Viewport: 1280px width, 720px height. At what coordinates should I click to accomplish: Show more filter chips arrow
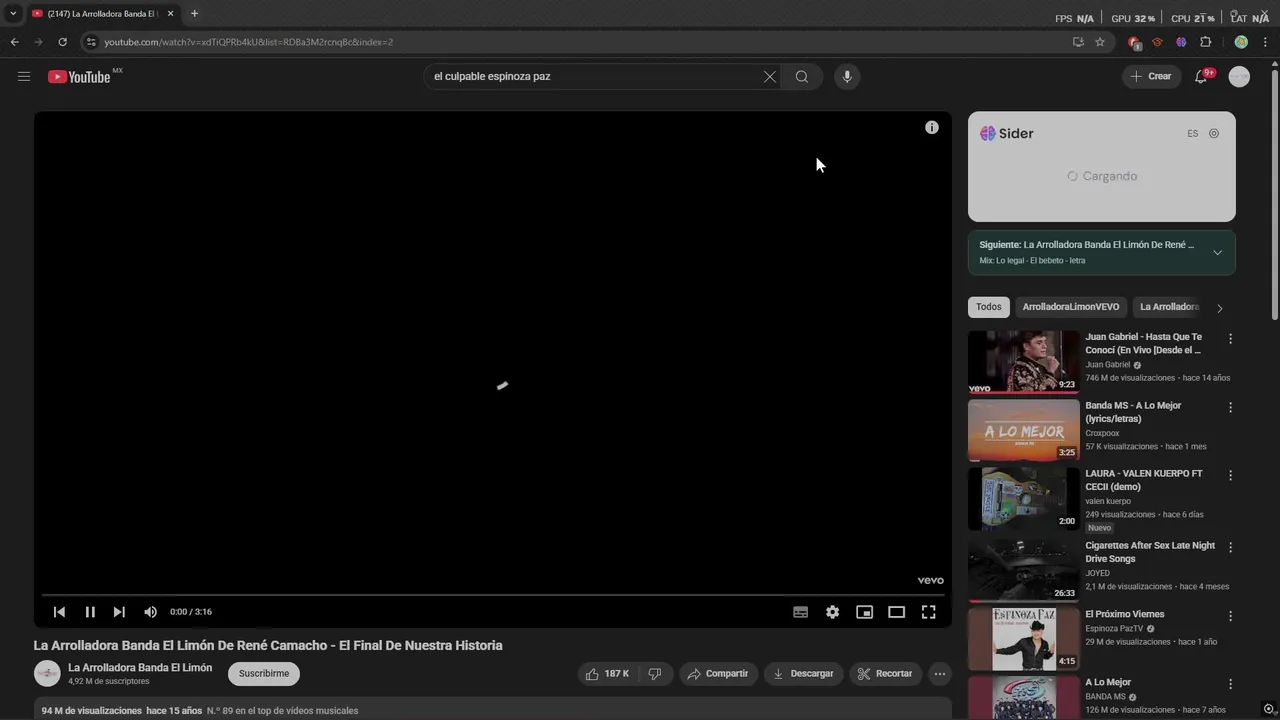1219,308
